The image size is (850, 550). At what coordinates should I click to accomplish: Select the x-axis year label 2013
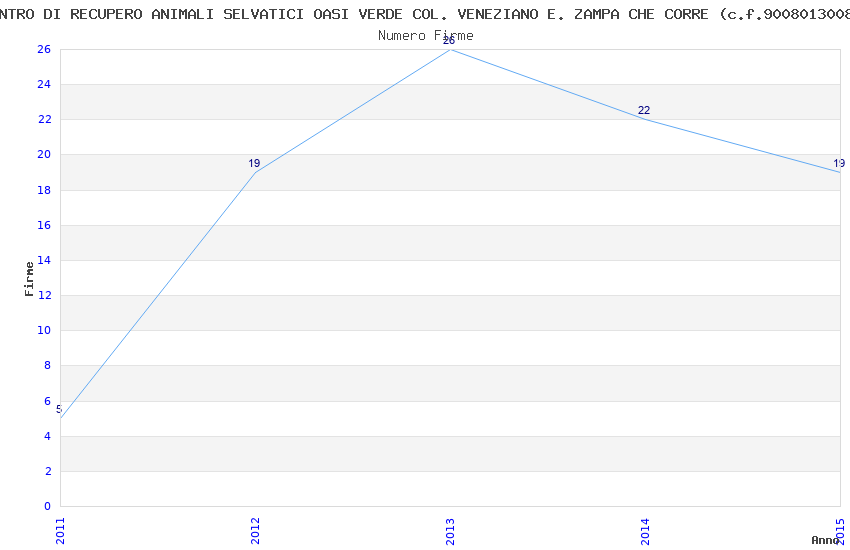click(x=450, y=530)
